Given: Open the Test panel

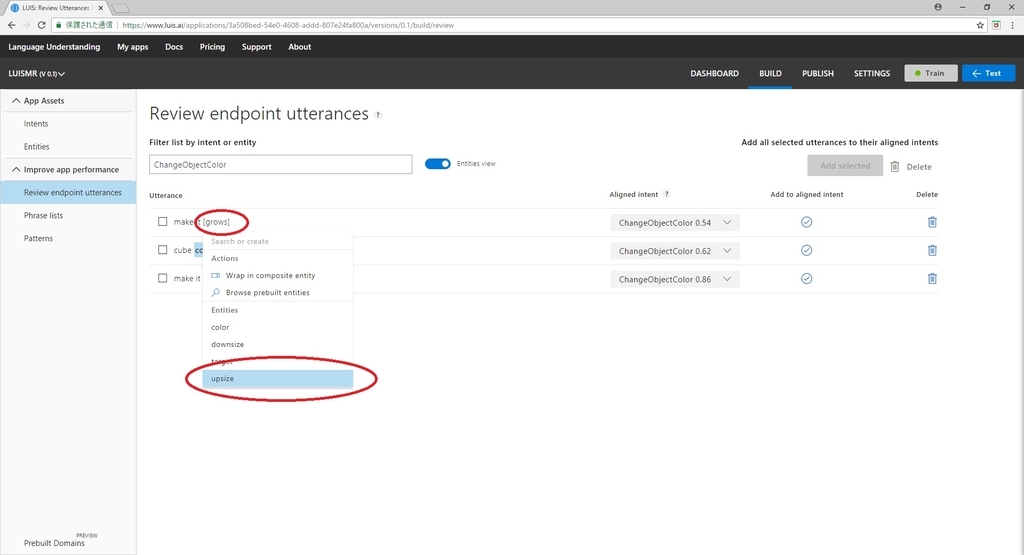Looking at the screenshot, I should (988, 73).
